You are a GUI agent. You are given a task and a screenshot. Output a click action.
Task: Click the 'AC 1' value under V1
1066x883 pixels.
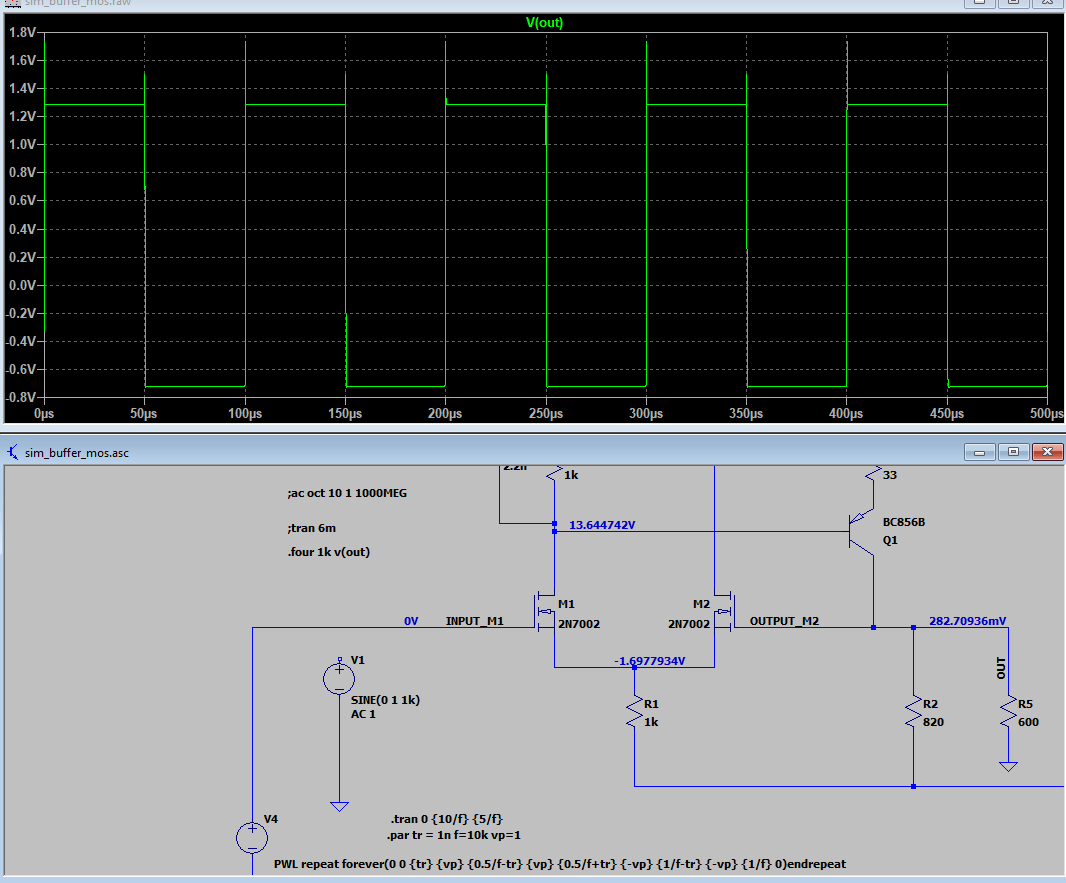[x=363, y=714]
